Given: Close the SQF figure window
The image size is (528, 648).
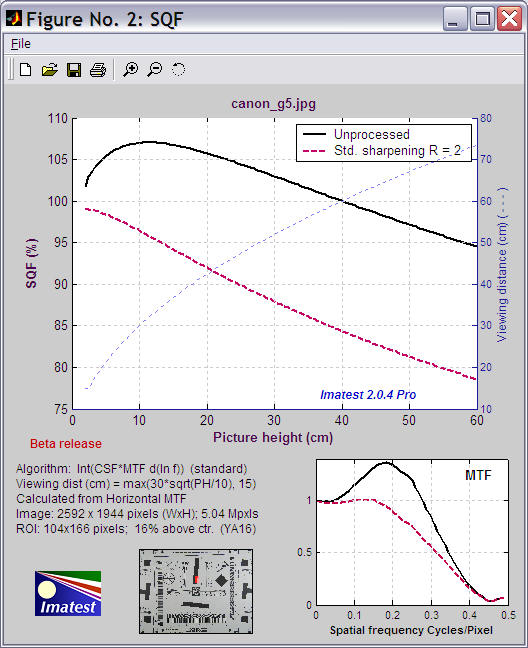Looking at the screenshot, I should tap(509, 19).
